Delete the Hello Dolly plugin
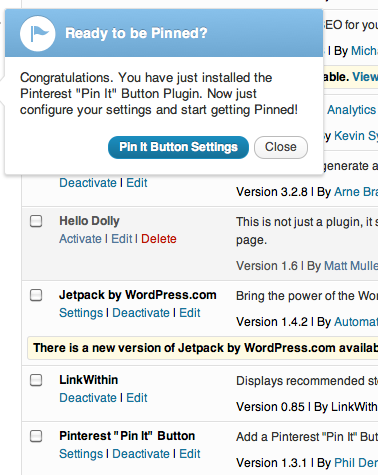The image size is (378, 475). 159,239
